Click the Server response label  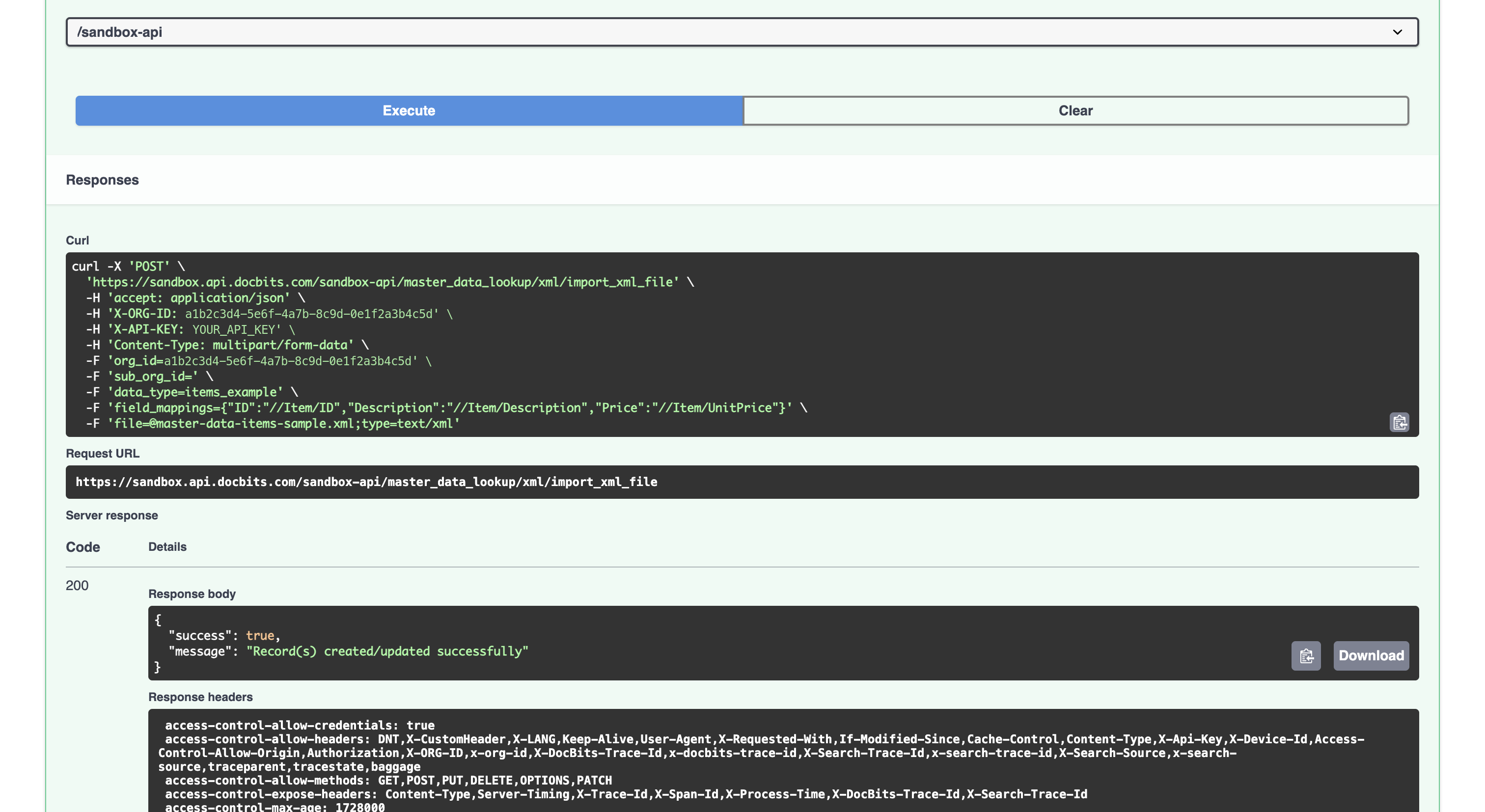click(112, 515)
